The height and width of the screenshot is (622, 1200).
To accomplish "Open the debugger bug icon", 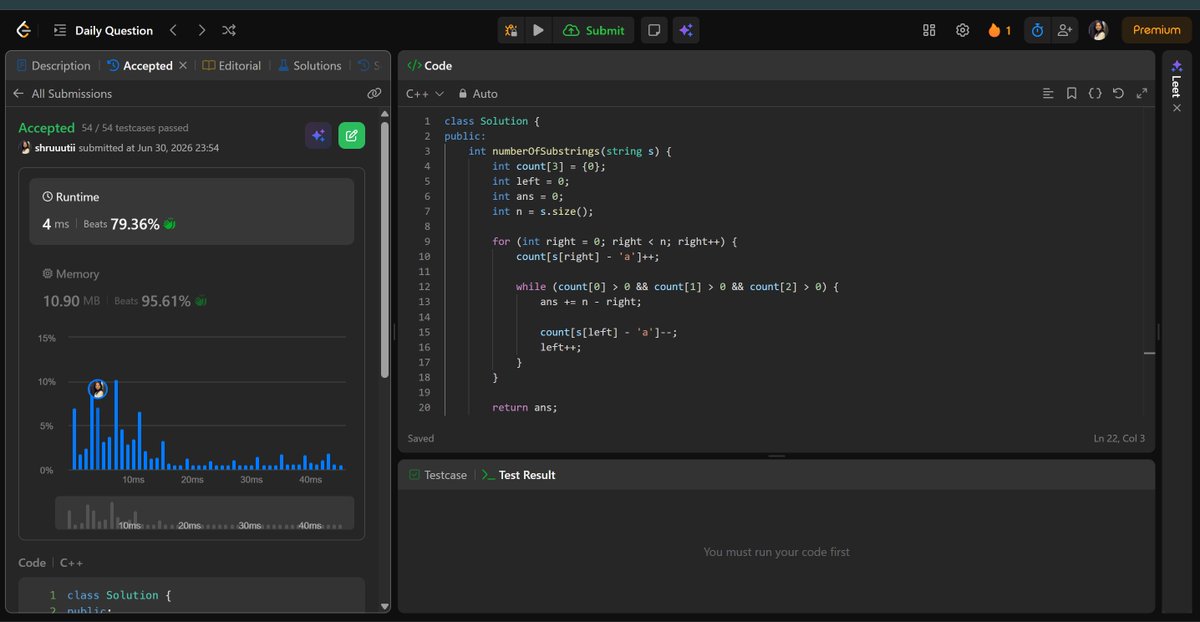I will 511,30.
